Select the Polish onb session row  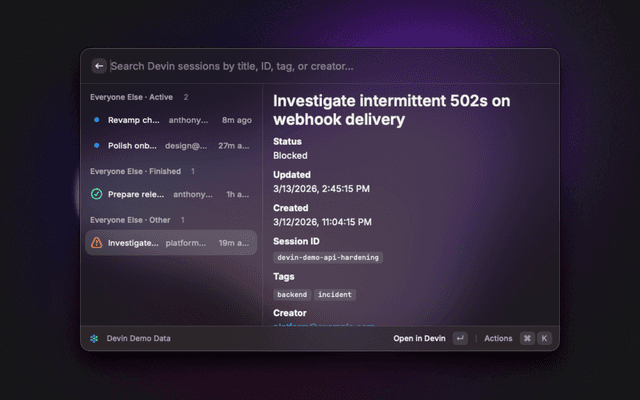click(x=170, y=145)
